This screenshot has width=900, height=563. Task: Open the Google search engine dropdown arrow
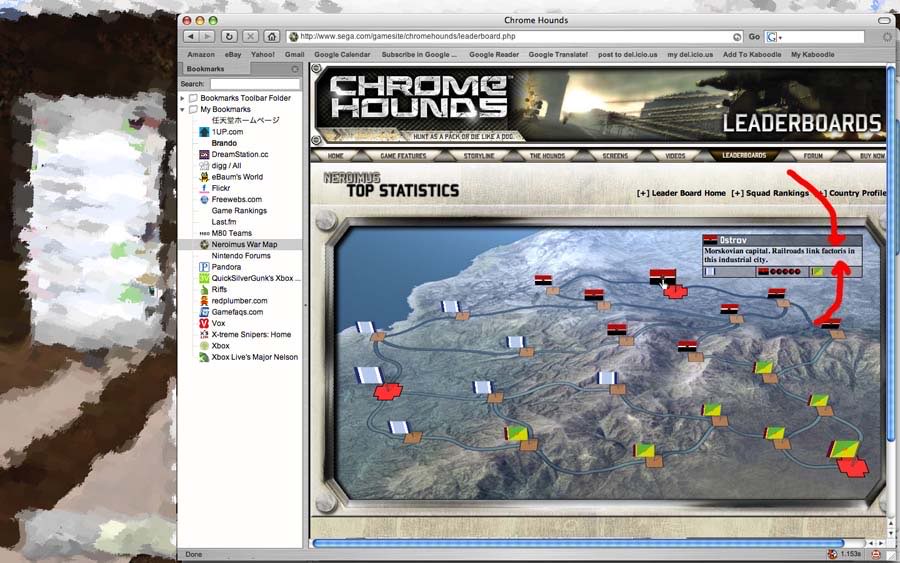pyautogui.click(x=780, y=37)
